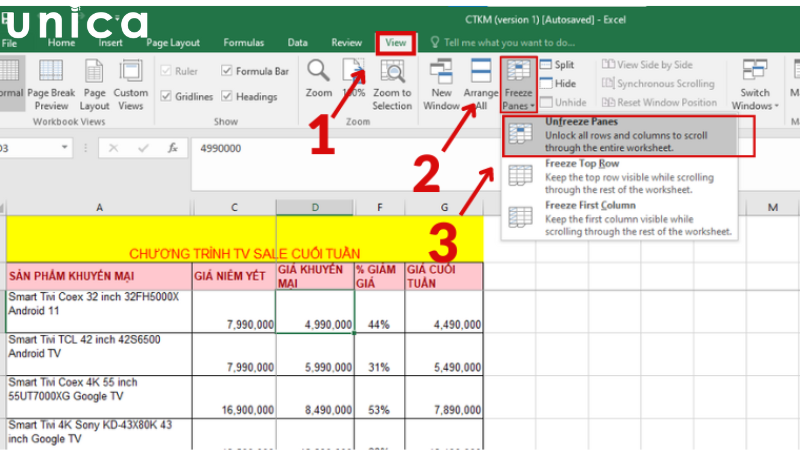Viewport: 800px width, 450px height.
Task: Click the Hide window button
Action: coord(558,83)
